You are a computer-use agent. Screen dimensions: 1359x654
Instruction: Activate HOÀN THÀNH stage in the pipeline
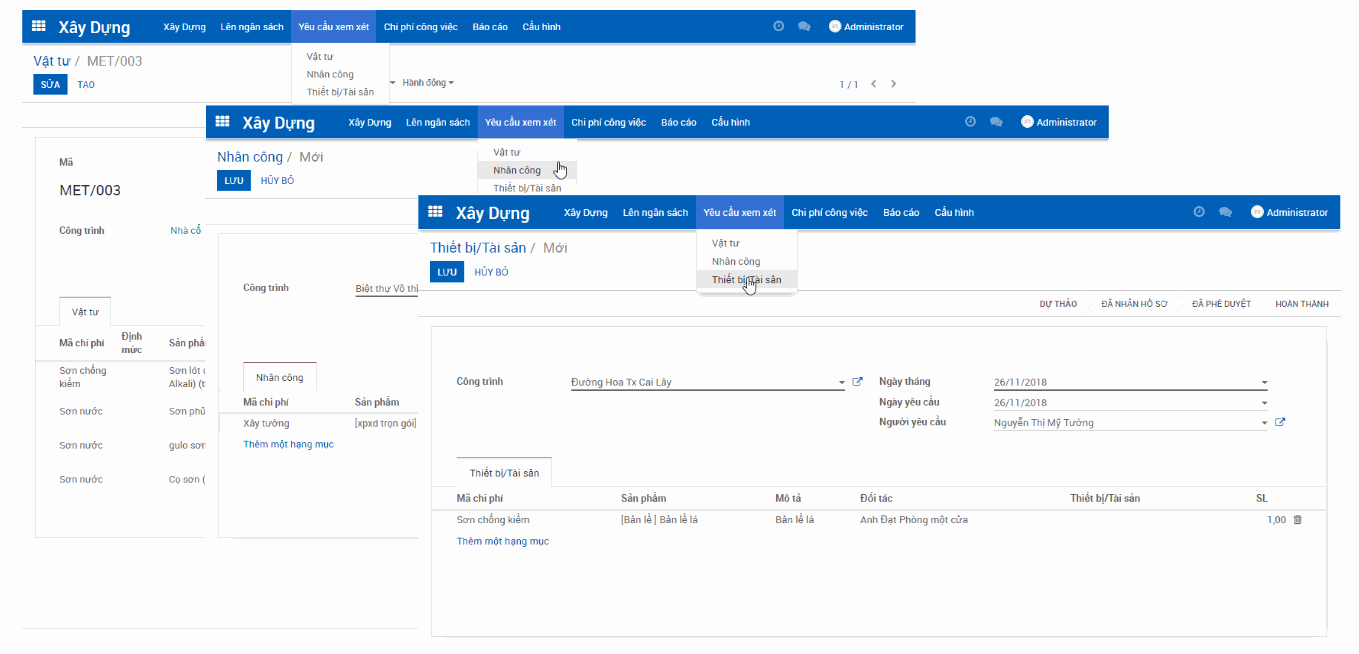coord(1301,303)
